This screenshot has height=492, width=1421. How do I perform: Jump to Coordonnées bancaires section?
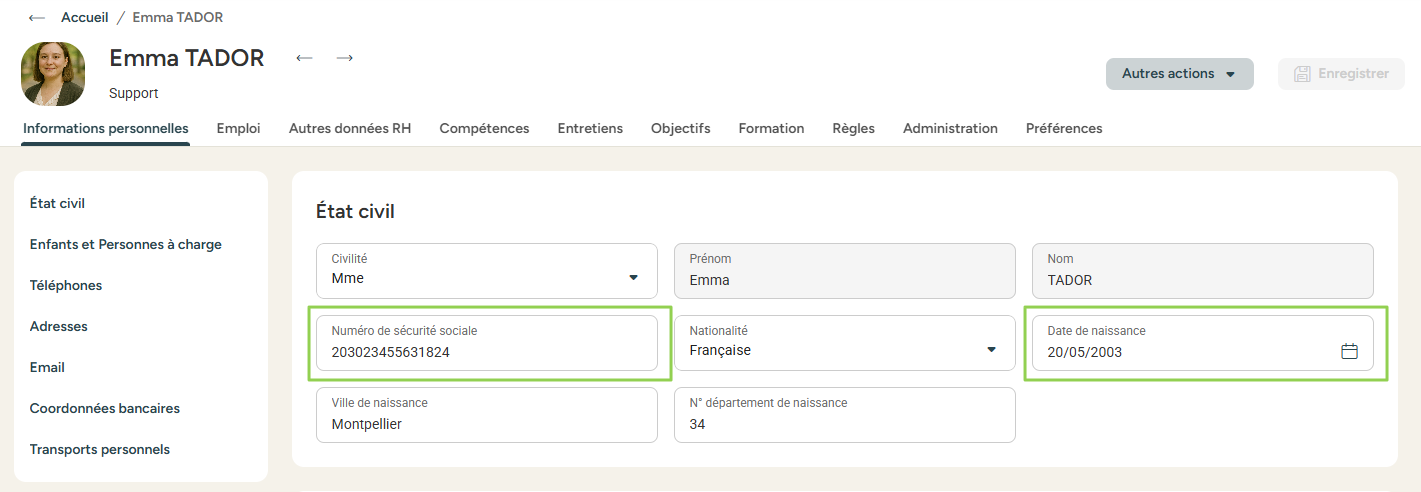point(105,408)
